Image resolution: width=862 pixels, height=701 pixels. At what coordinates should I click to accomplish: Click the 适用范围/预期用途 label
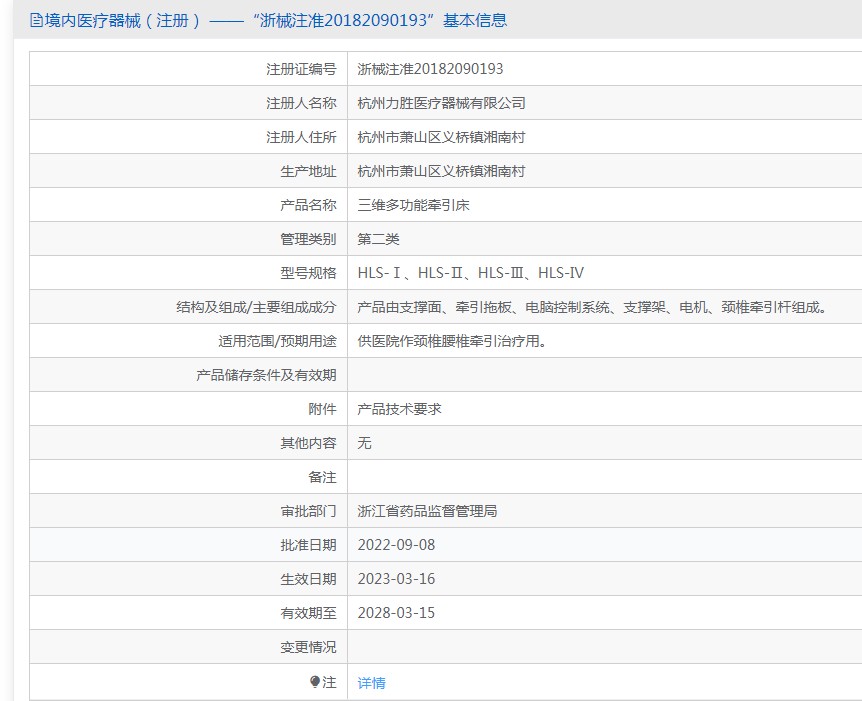coord(277,341)
